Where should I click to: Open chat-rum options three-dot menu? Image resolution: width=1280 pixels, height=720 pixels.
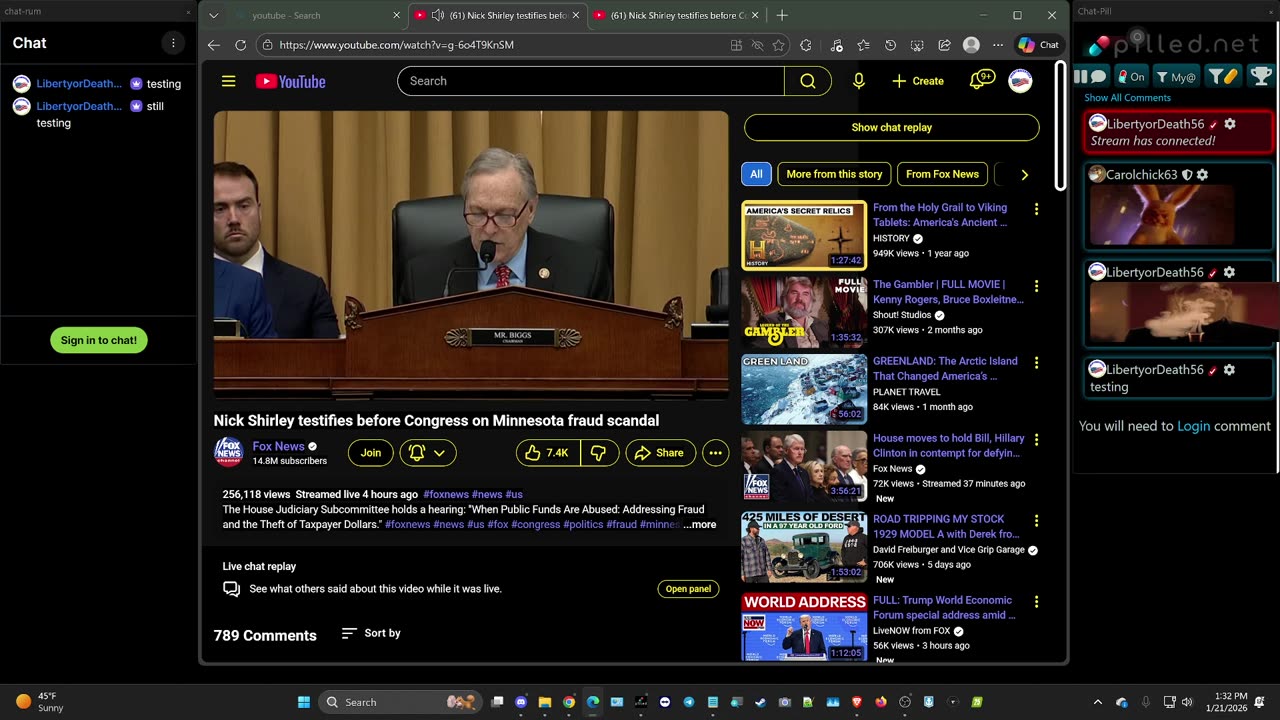click(x=173, y=43)
